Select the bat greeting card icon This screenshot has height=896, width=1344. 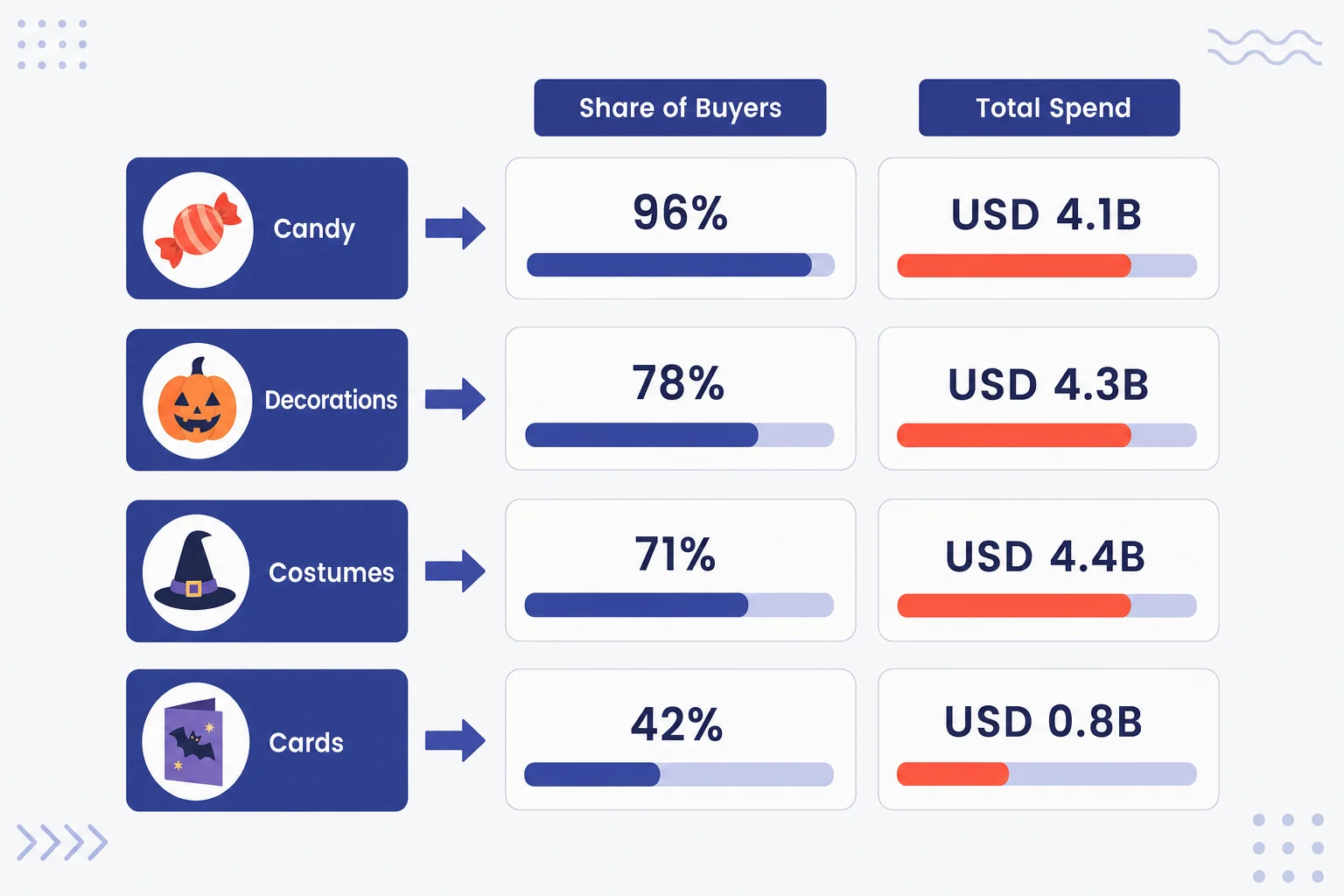click(194, 742)
